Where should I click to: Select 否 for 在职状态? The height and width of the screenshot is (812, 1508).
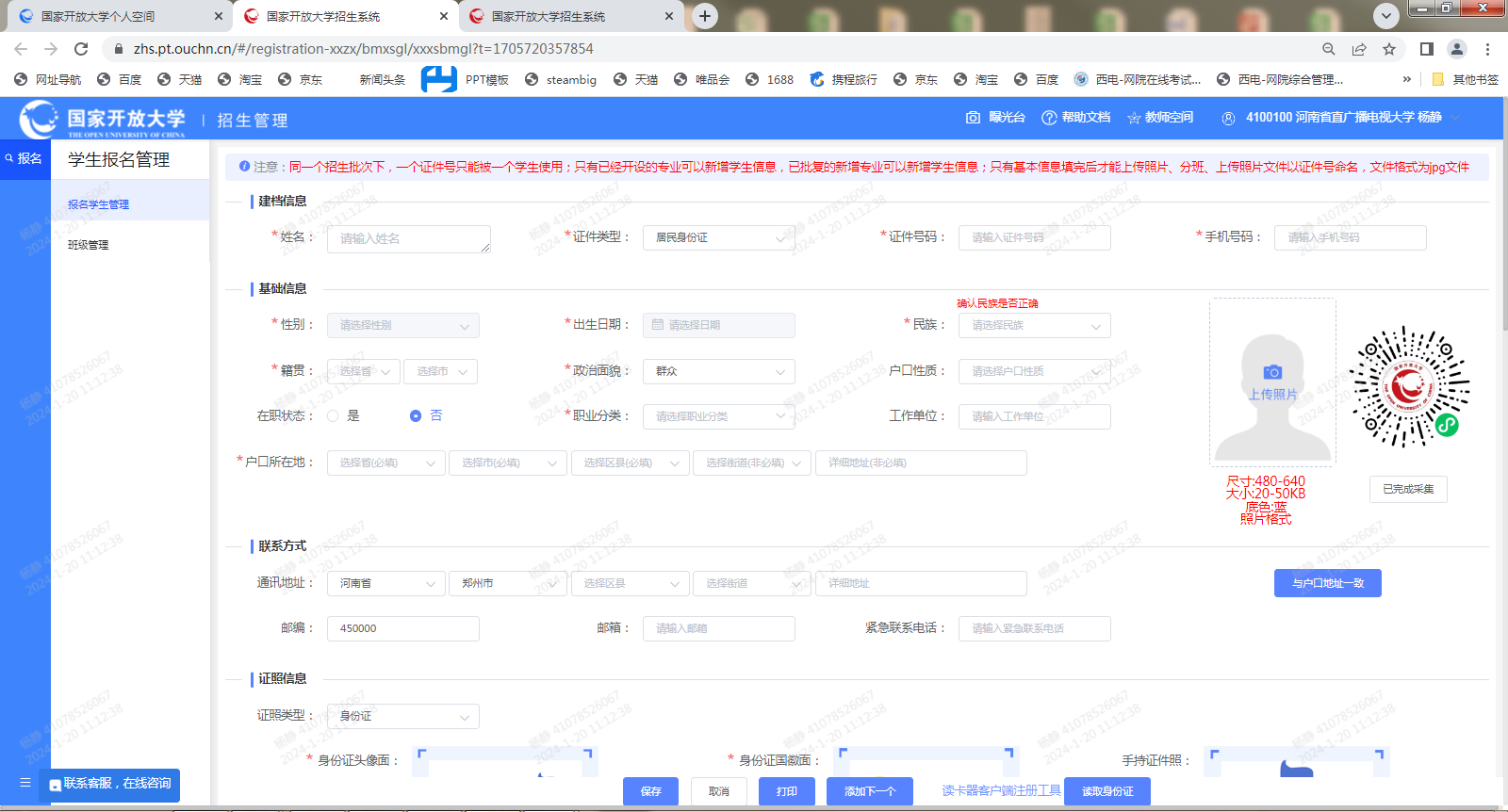tap(416, 415)
